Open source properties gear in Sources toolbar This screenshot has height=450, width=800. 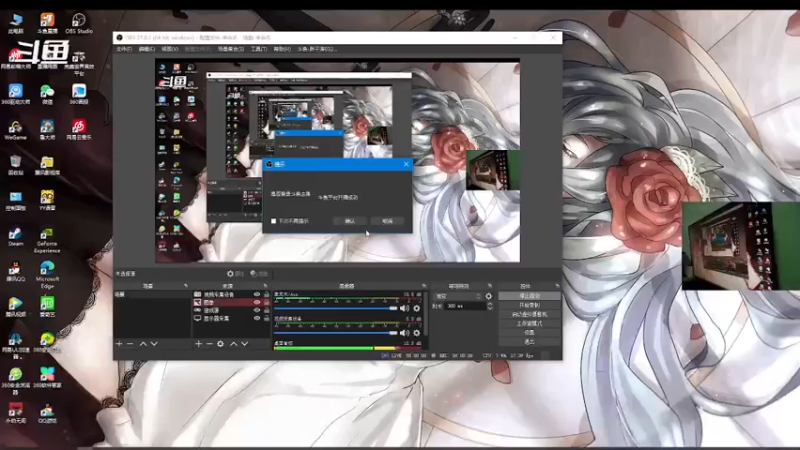(x=220, y=344)
